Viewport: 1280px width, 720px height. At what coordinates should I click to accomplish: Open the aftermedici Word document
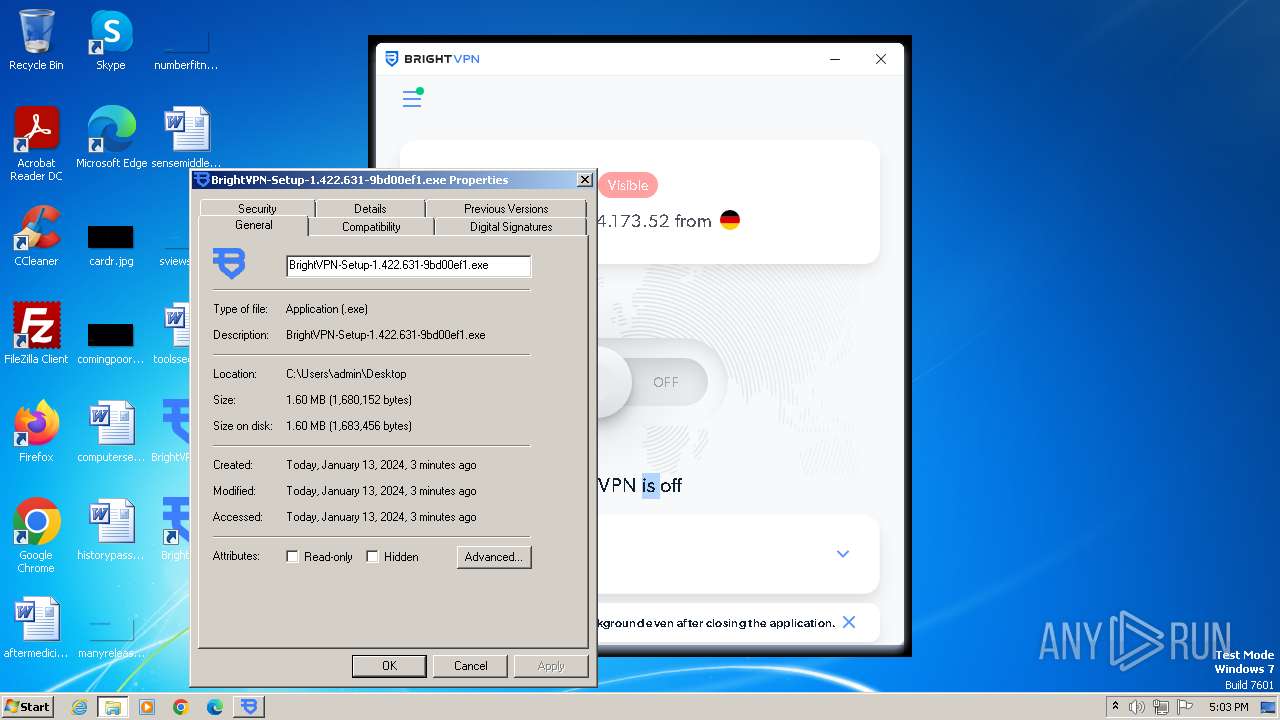[36, 628]
